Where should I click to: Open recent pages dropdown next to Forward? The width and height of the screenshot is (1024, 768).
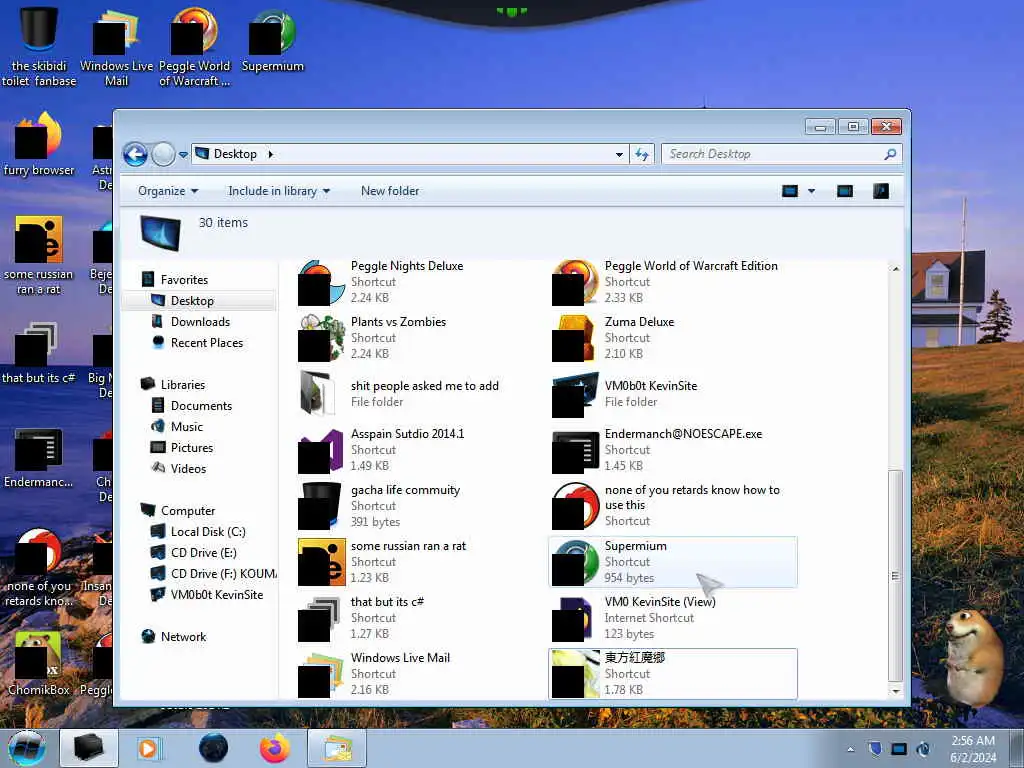pos(184,155)
